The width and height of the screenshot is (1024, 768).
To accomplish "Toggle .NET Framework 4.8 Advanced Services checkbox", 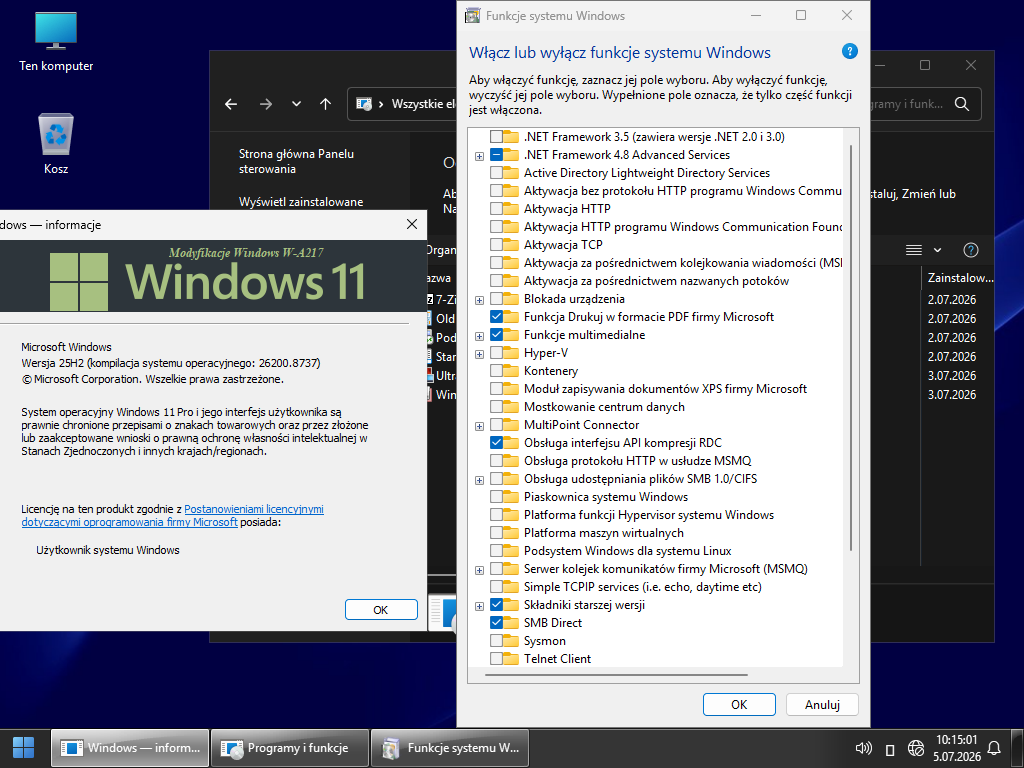I will click(x=496, y=155).
